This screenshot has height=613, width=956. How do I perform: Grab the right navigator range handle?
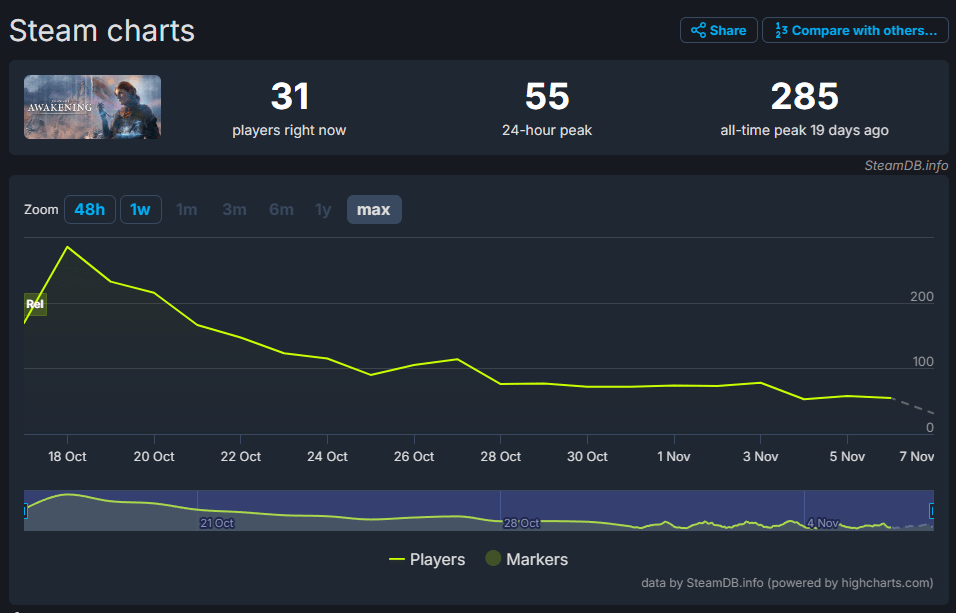[x=932, y=511]
